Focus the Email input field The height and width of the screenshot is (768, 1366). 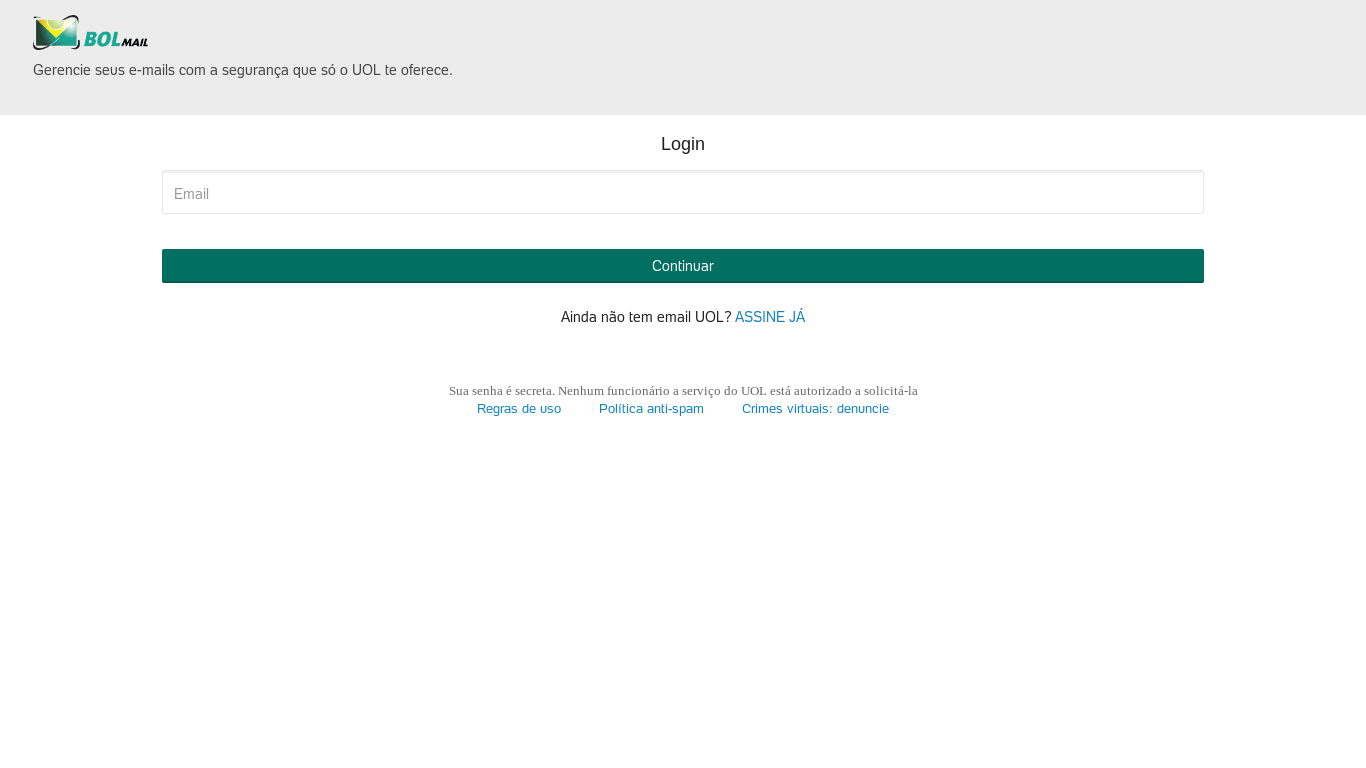[x=683, y=193]
